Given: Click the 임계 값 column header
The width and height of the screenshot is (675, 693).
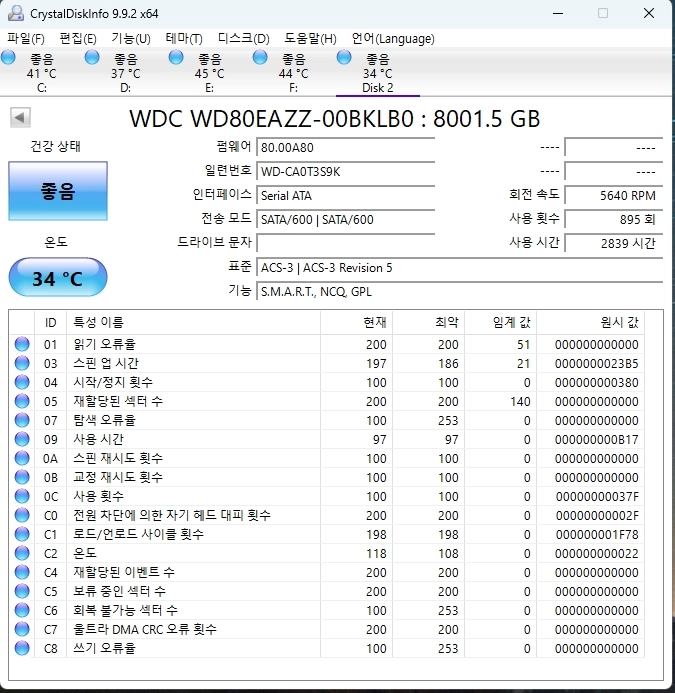Looking at the screenshot, I should click(x=500, y=322).
